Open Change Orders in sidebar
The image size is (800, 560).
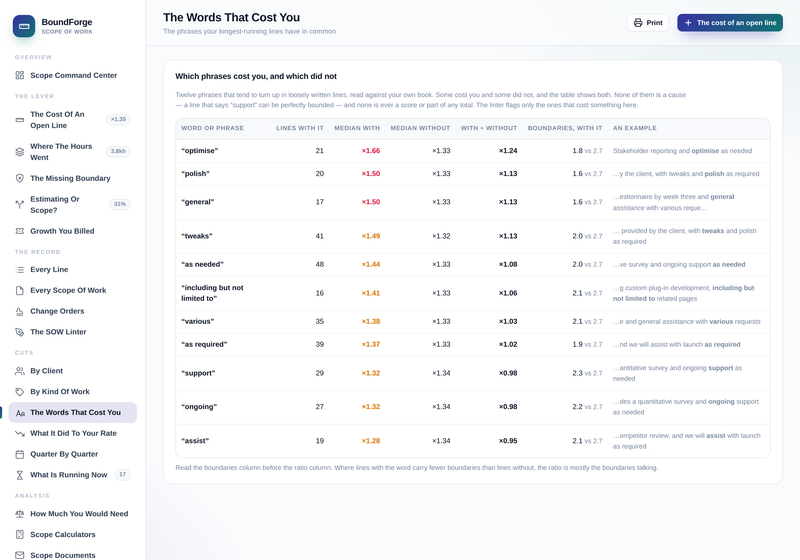pyautogui.click(x=72, y=311)
